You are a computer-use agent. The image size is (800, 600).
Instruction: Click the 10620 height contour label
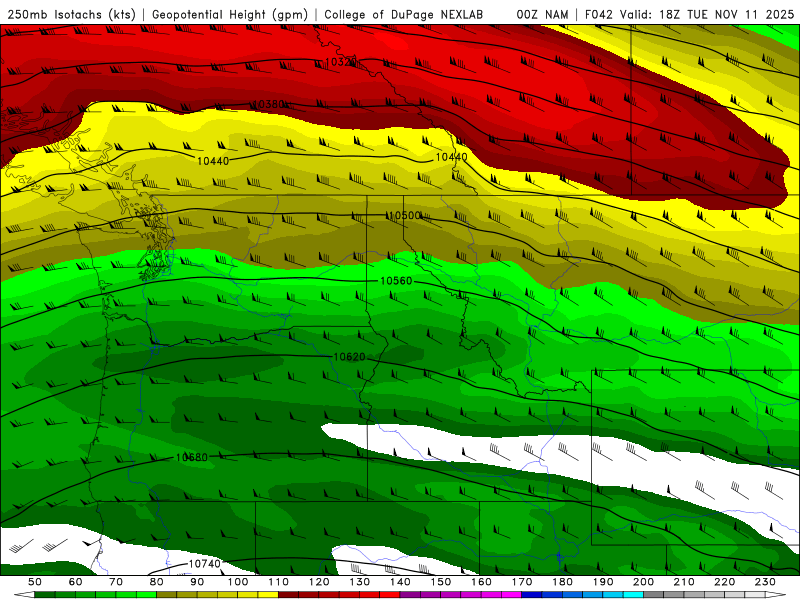[349, 357]
